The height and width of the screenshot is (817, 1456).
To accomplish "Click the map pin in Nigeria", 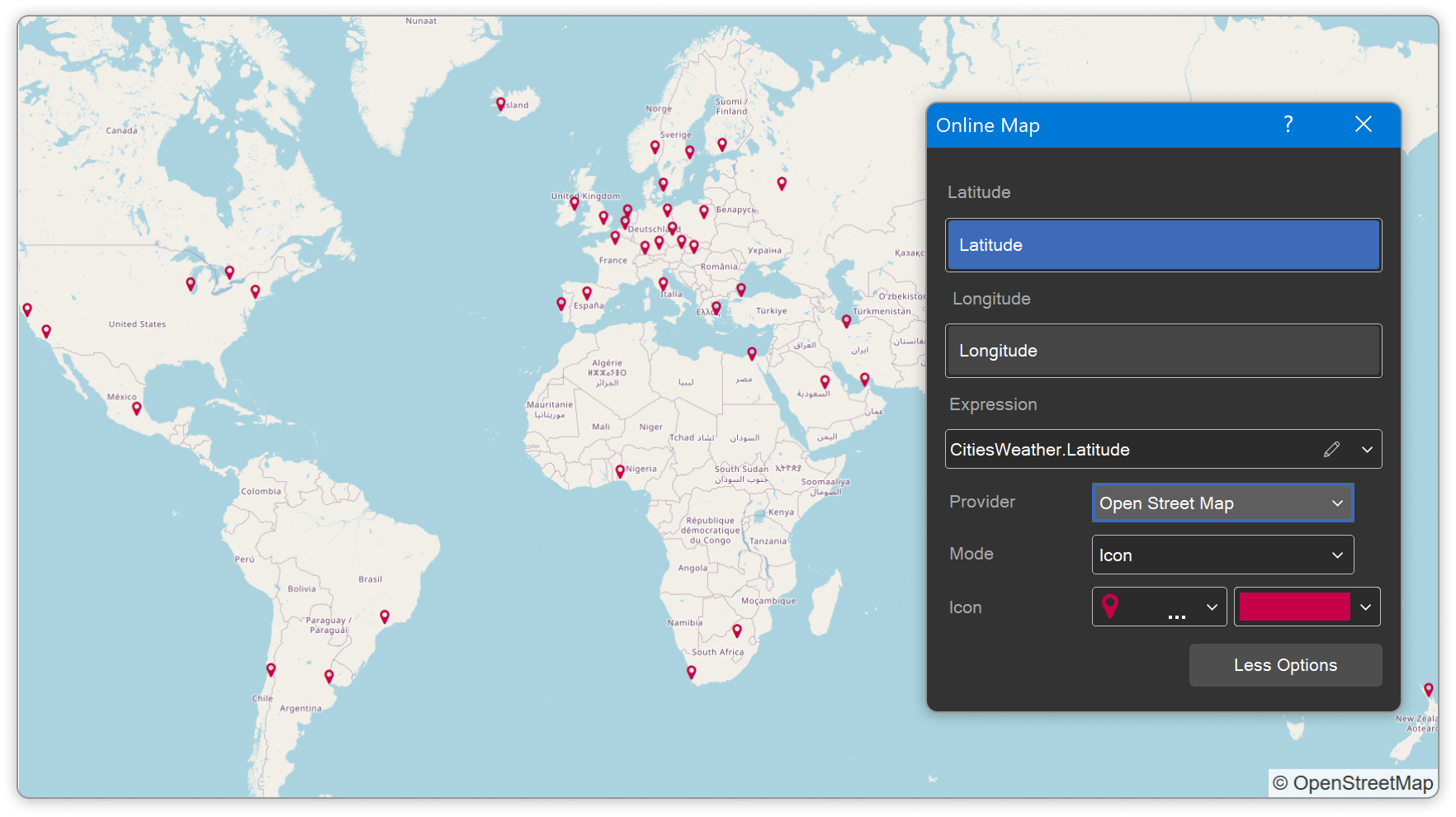I will pyautogui.click(x=620, y=471).
